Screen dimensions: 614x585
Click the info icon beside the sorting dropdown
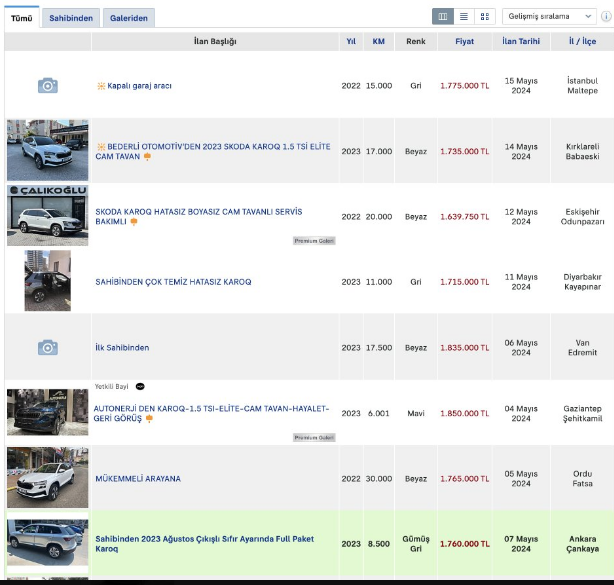point(606,17)
